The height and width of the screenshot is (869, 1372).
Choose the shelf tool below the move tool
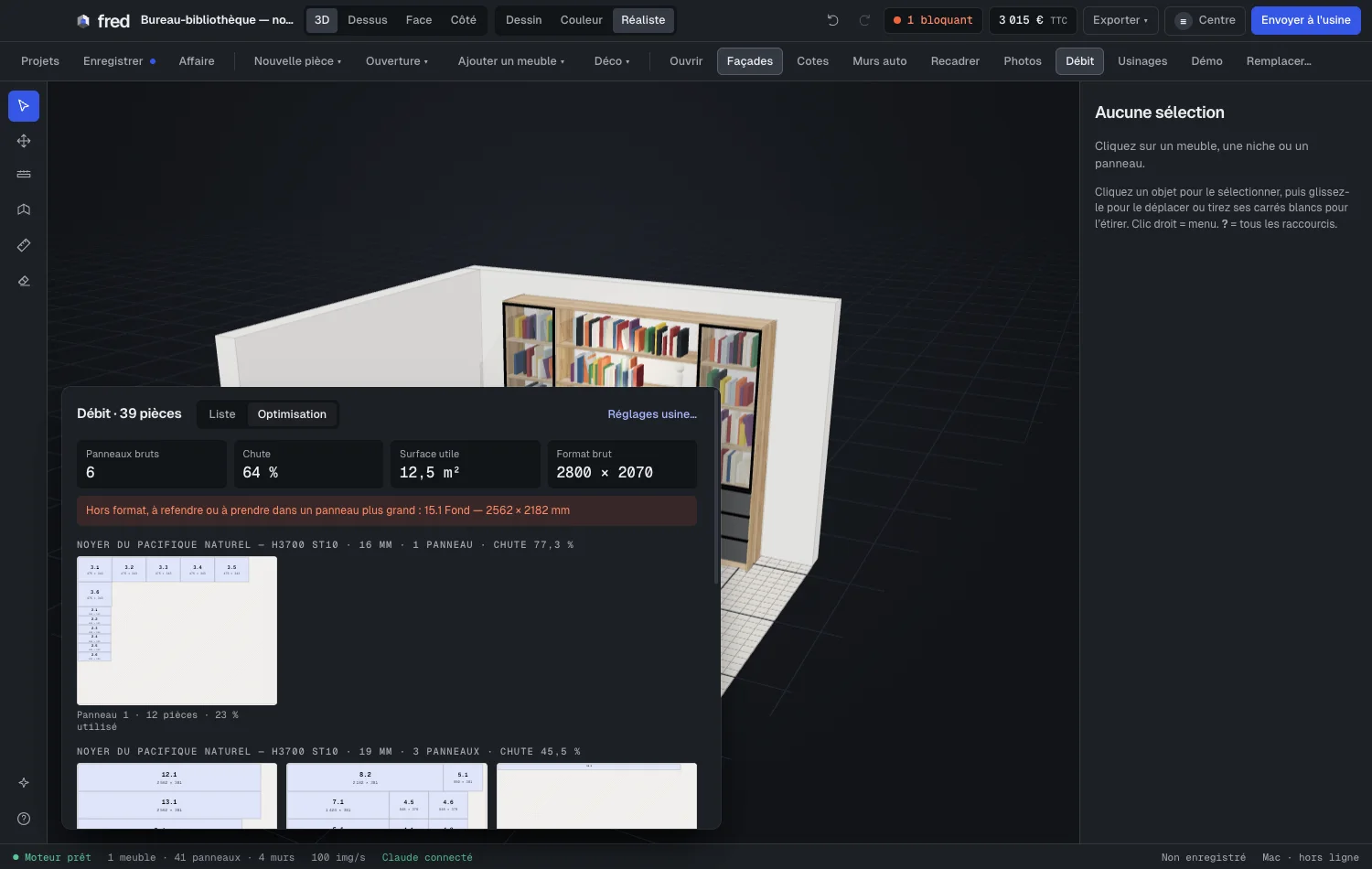24,175
